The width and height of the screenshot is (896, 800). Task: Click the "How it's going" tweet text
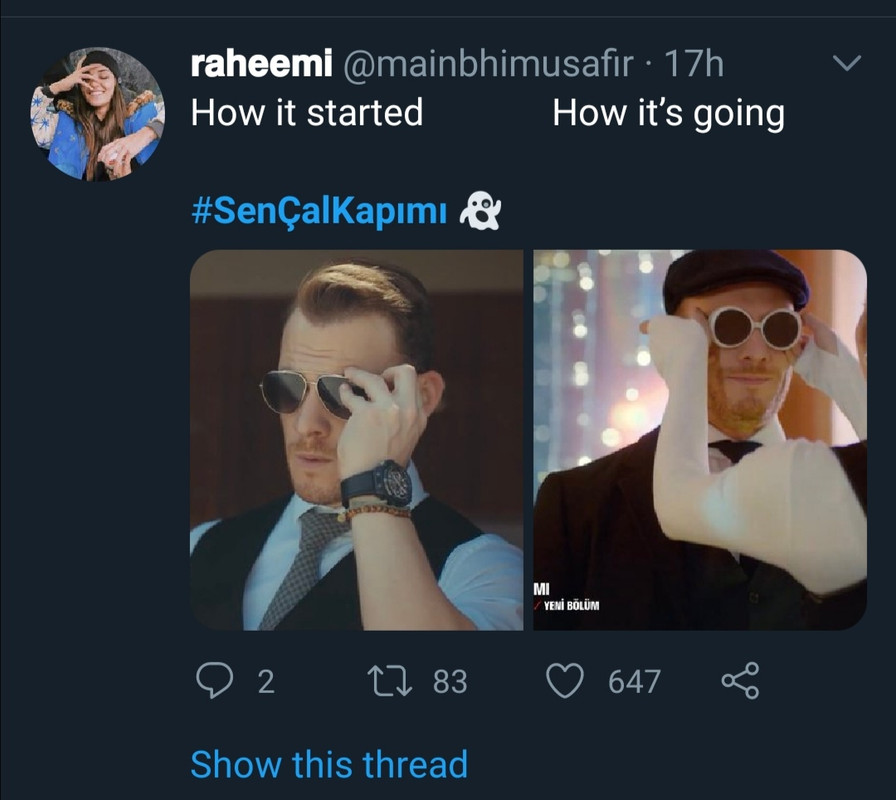click(x=668, y=112)
